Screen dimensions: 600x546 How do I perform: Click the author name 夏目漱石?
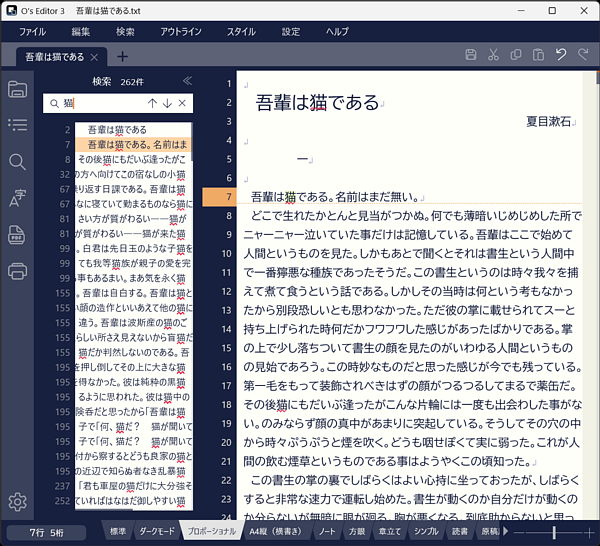(x=548, y=121)
